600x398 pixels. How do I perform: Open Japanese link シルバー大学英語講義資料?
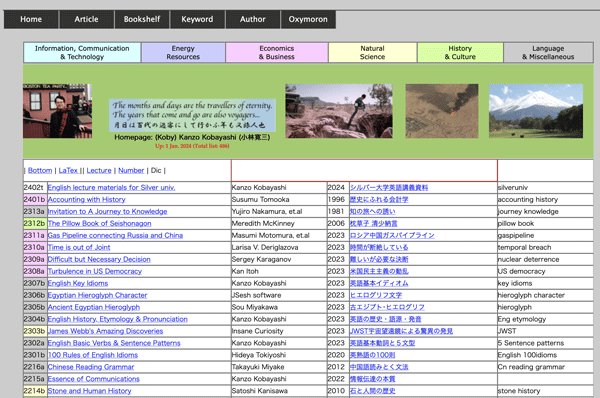point(389,188)
